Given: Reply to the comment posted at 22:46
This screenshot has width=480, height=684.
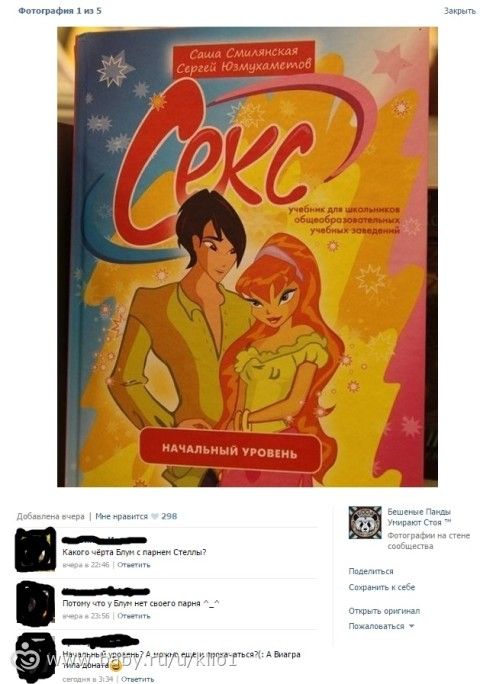Looking at the screenshot, I should coord(134,564).
